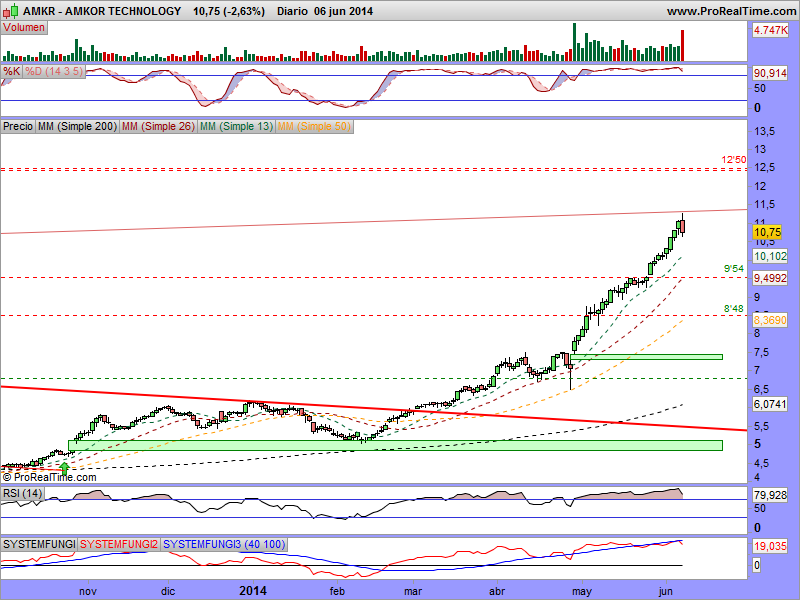This screenshot has height=600, width=800.
Task: Click the may label on the time axis
Action: pyautogui.click(x=582, y=592)
